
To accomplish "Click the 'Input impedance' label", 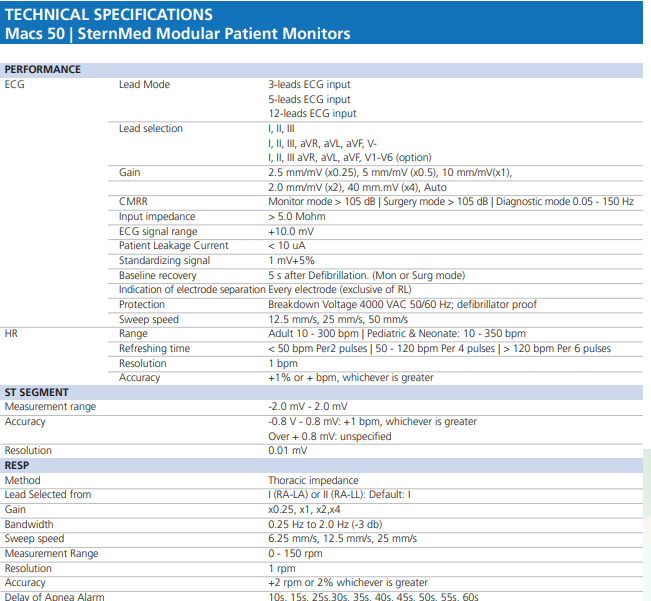I will coord(157,217).
